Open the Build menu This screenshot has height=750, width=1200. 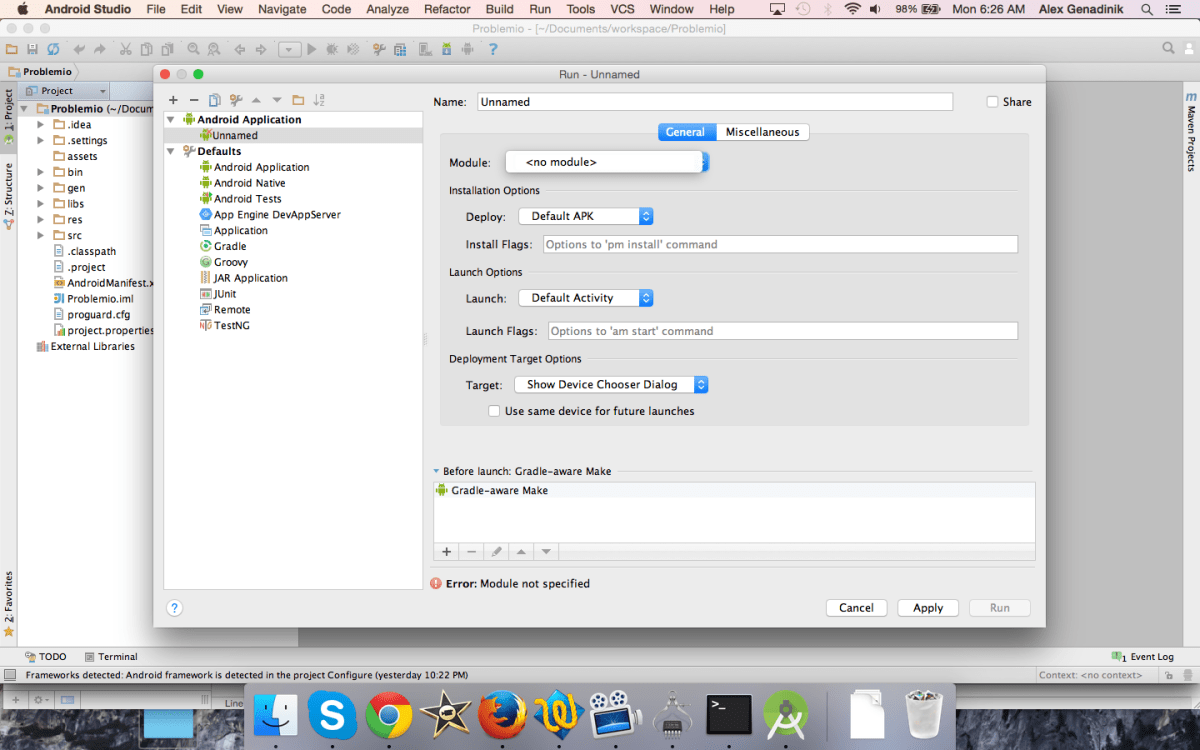[x=500, y=9]
